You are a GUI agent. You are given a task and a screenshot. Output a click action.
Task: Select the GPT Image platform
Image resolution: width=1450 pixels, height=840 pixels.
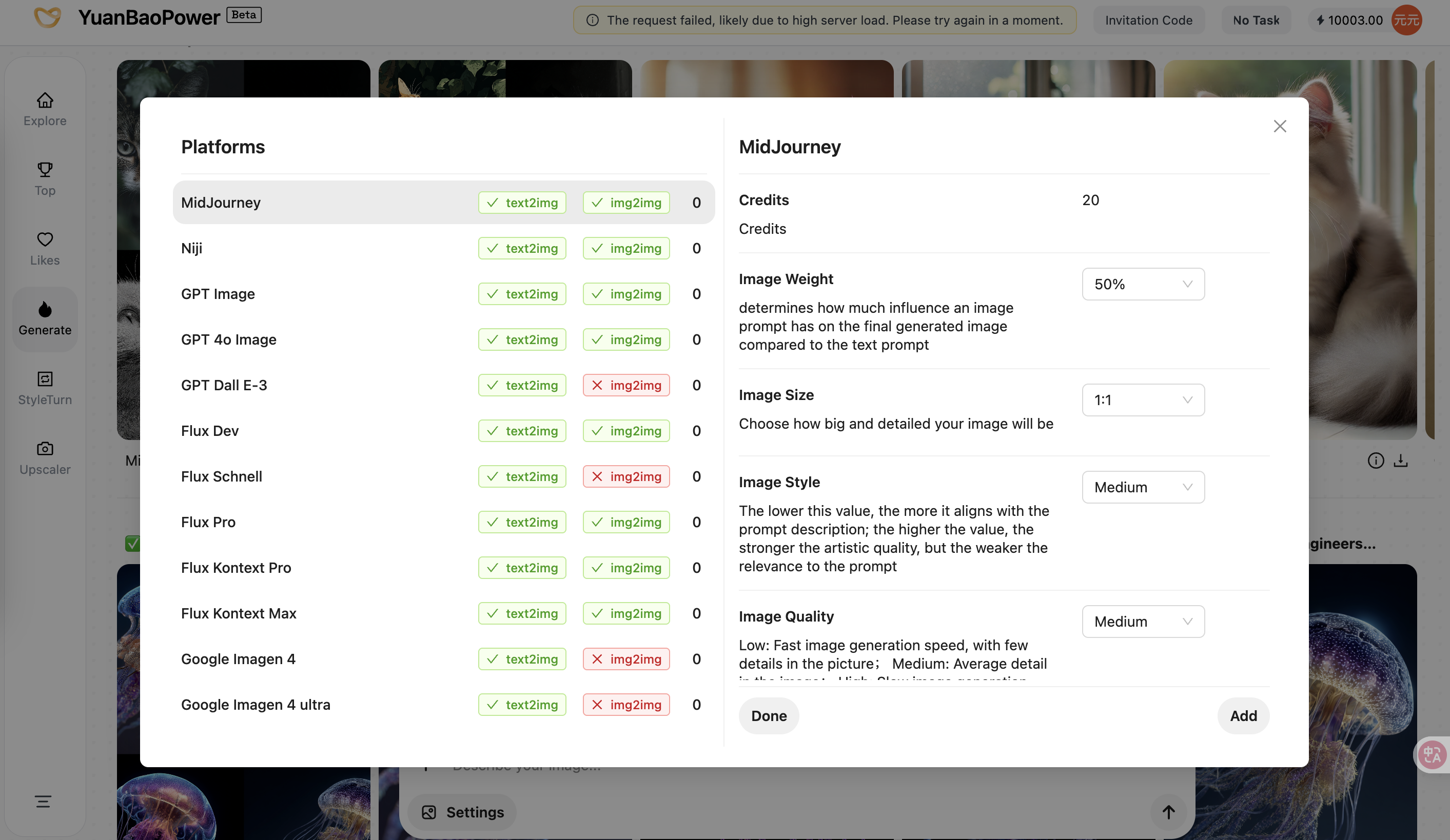443,294
